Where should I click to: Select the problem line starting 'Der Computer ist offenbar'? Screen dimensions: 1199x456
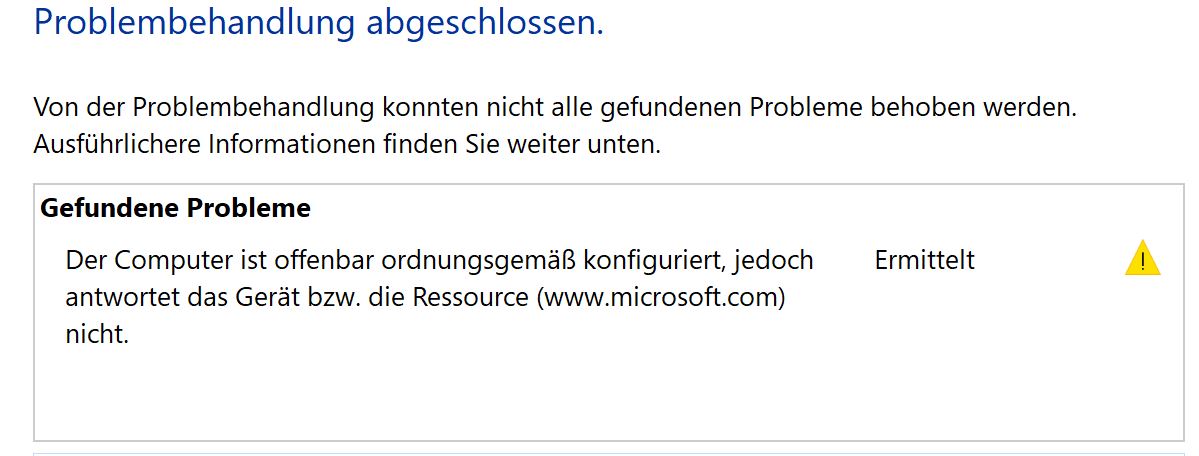click(x=440, y=297)
